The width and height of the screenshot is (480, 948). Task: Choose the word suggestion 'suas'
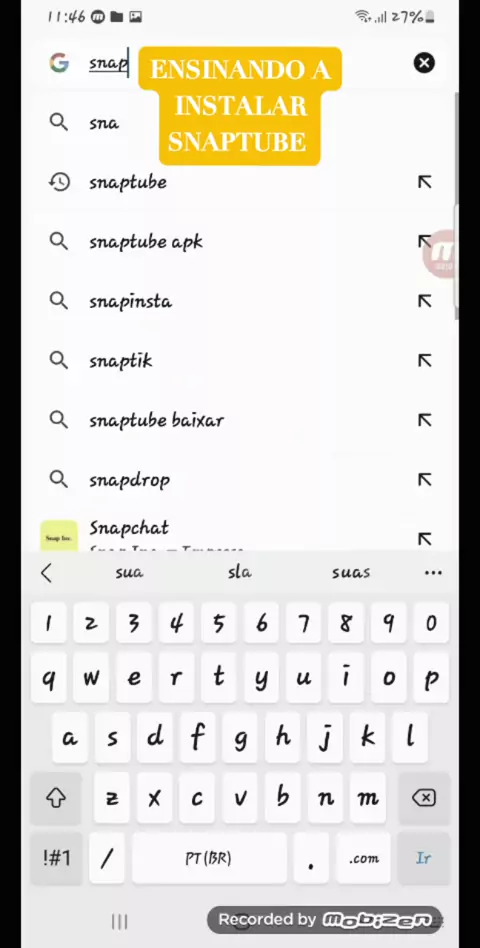point(351,573)
